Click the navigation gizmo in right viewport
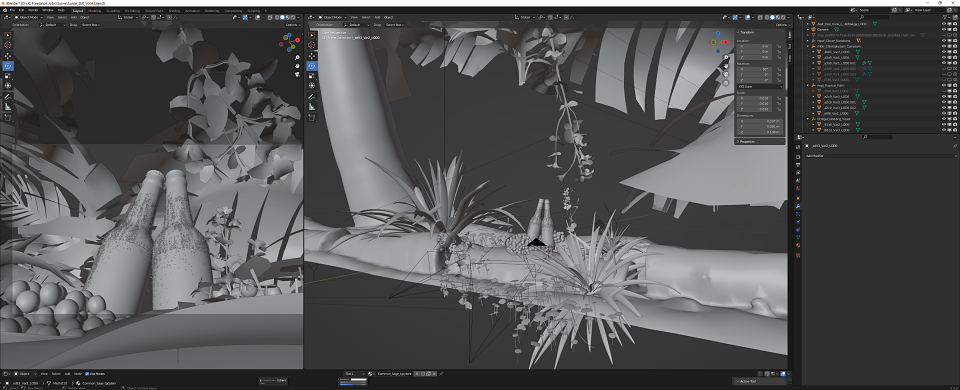 [719, 42]
